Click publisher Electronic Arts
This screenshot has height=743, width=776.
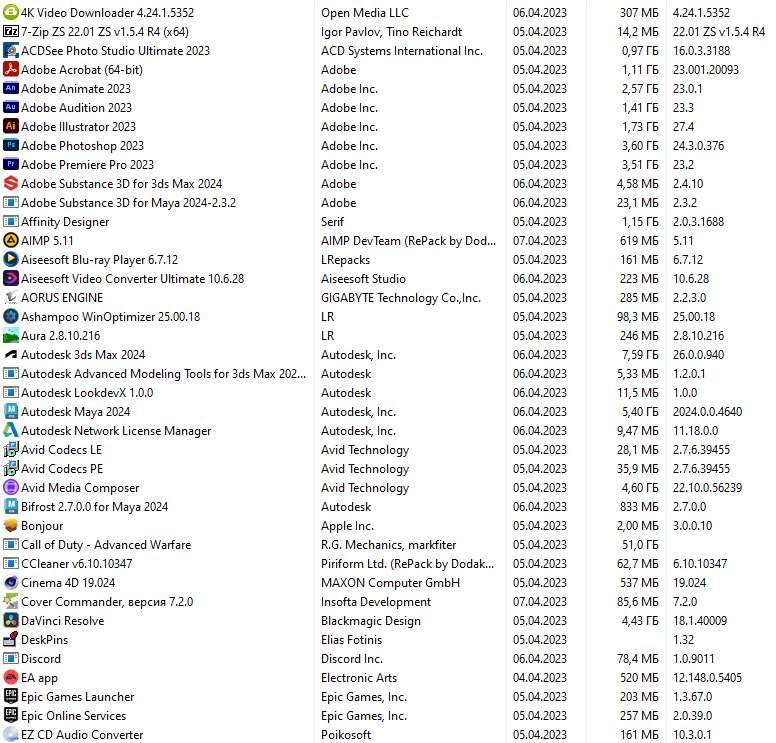click(x=359, y=678)
